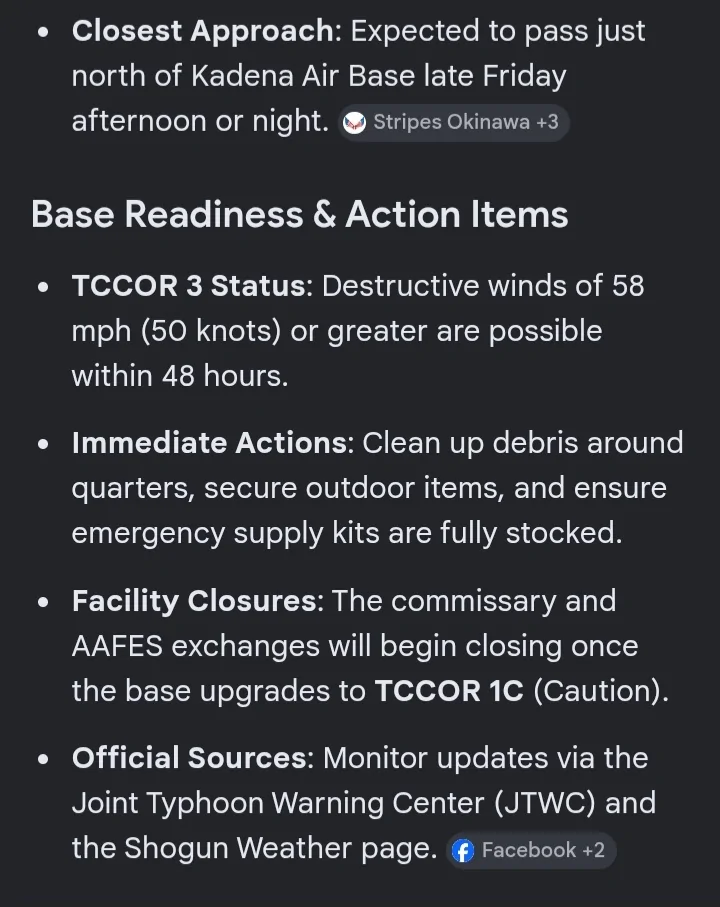Click the bullet point beside Official Sources

[43, 759]
